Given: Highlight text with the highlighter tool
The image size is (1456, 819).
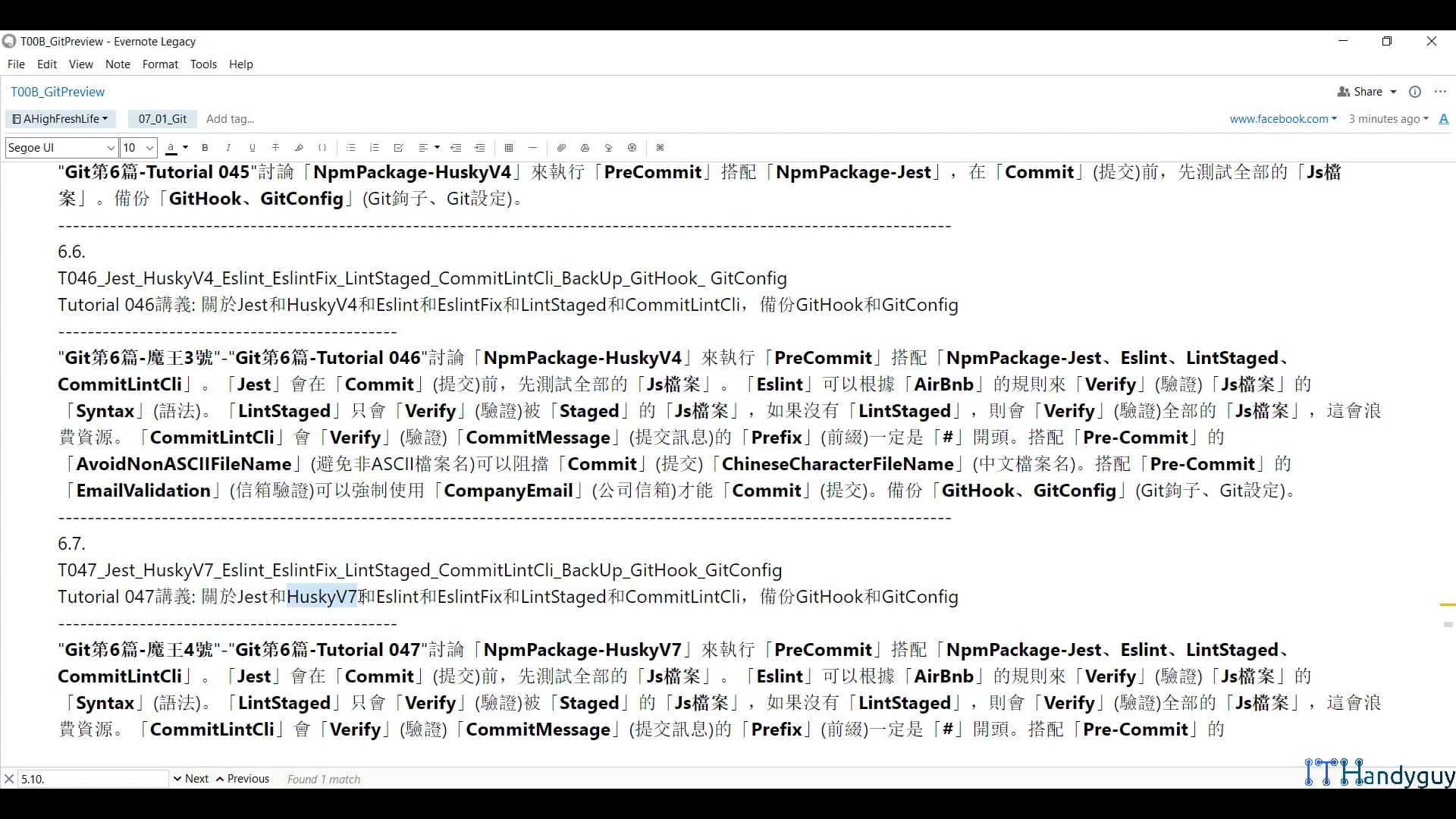Looking at the screenshot, I should pos(298,148).
